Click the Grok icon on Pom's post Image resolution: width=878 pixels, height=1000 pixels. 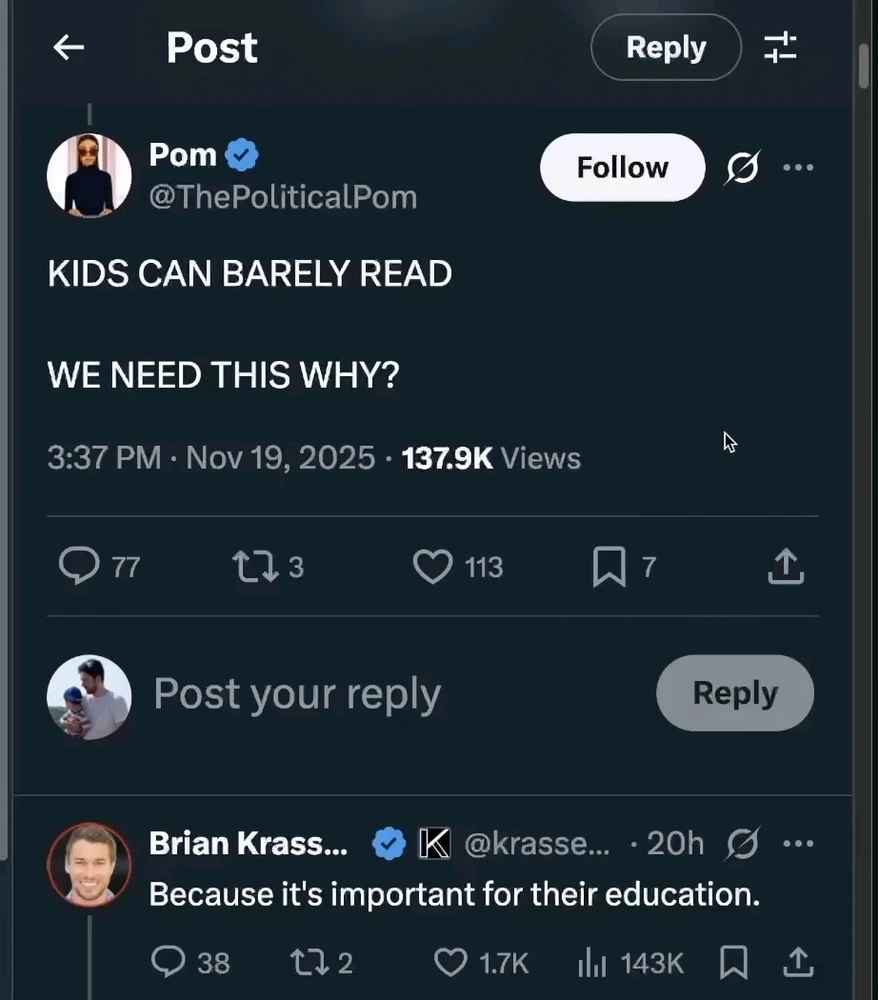(742, 168)
